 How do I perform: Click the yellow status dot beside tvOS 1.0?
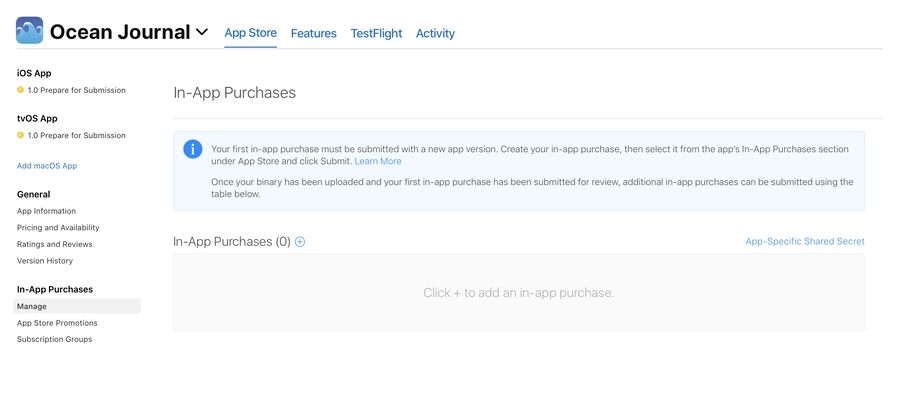pos(21,135)
